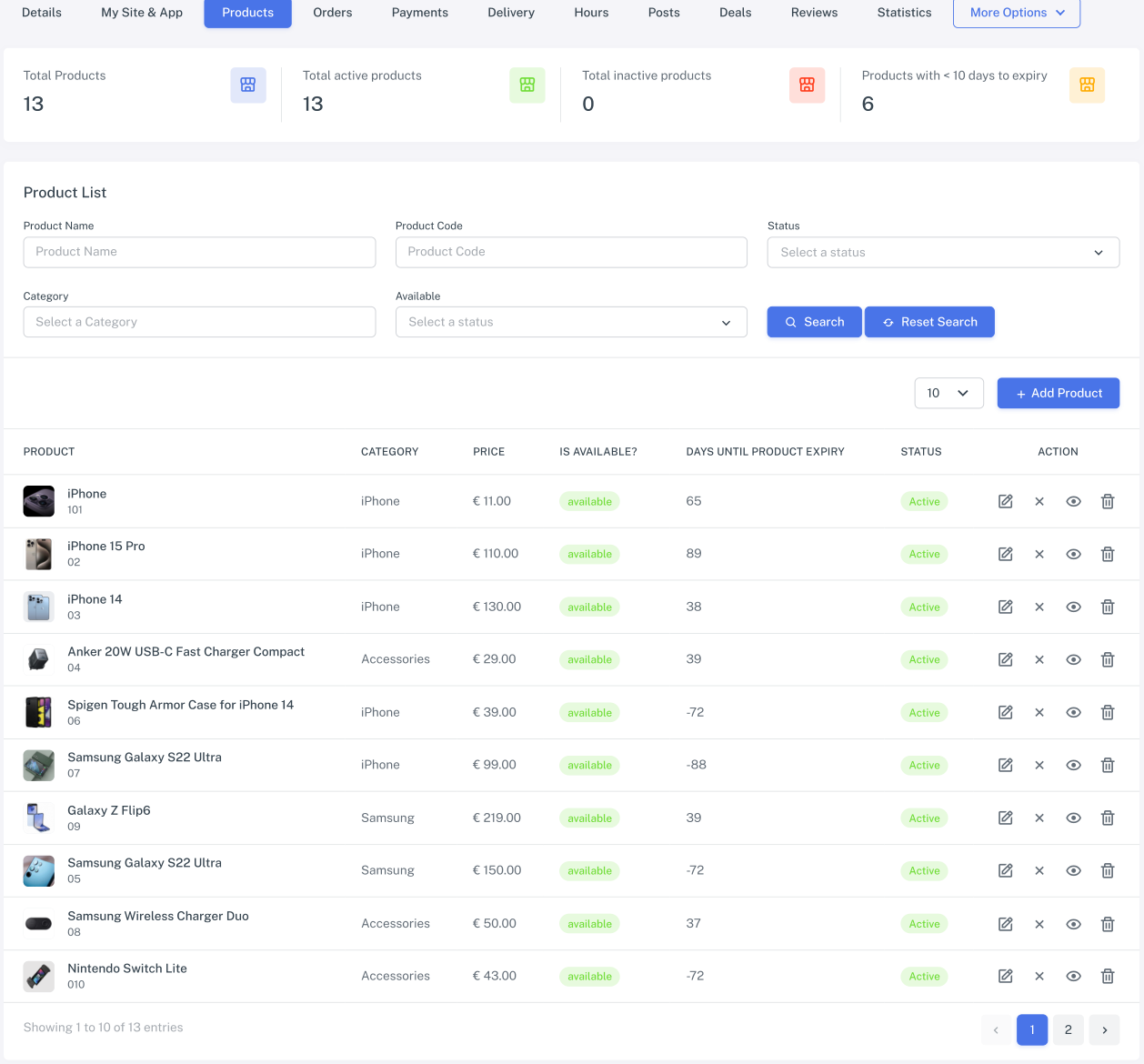View the iPhone 101 product details
This screenshot has height=1064, width=1144.
click(x=1073, y=501)
